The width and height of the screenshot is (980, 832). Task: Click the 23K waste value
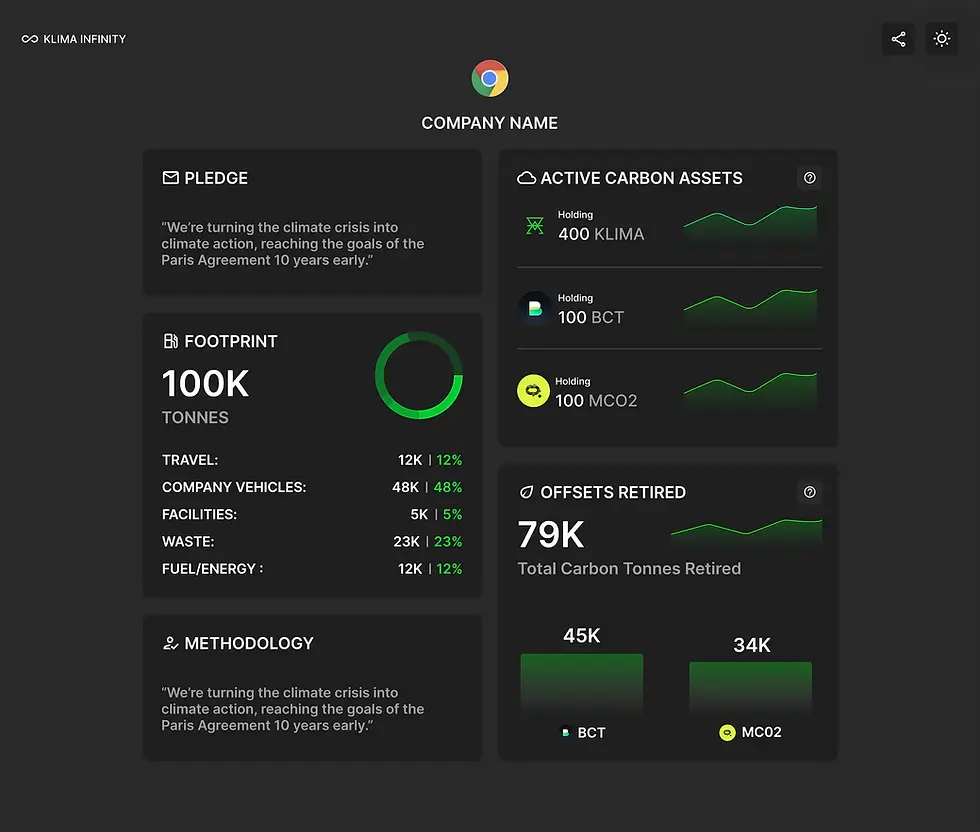[x=406, y=541]
